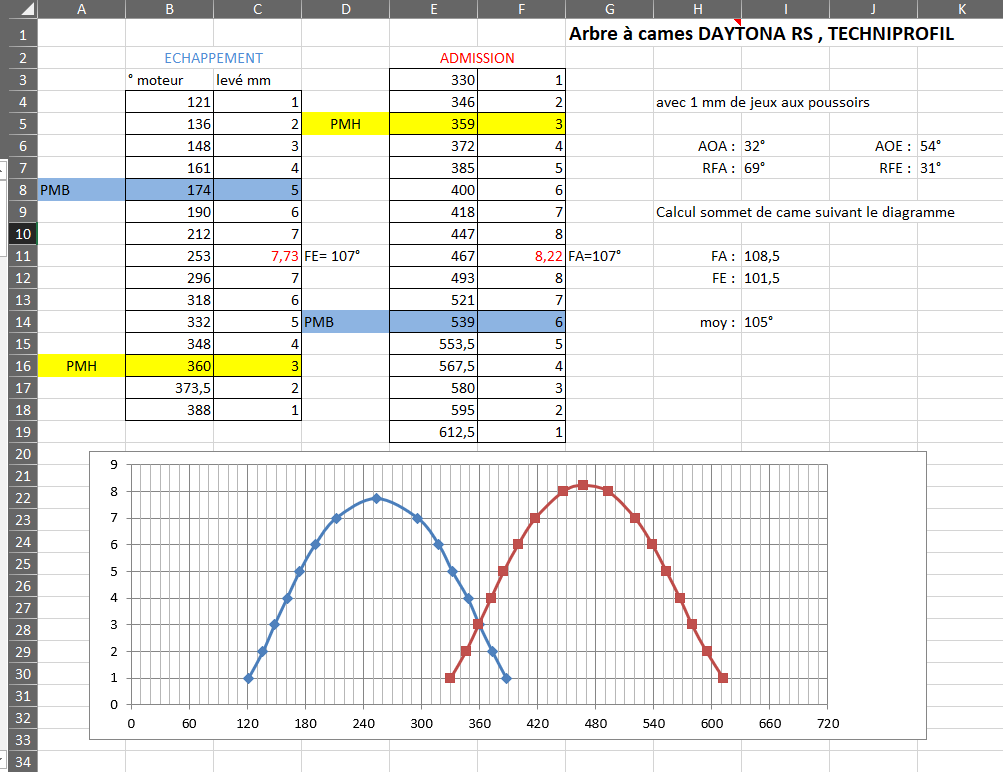Select the cell containing 330

tap(433, 80)
